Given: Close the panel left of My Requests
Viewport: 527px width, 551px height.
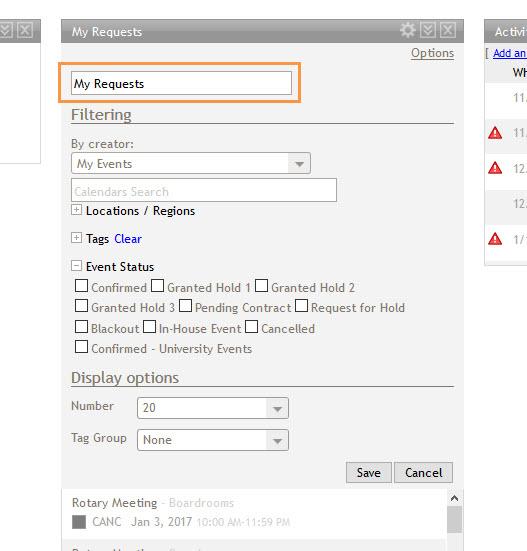Looking at the screenshot, I should 25,31.
